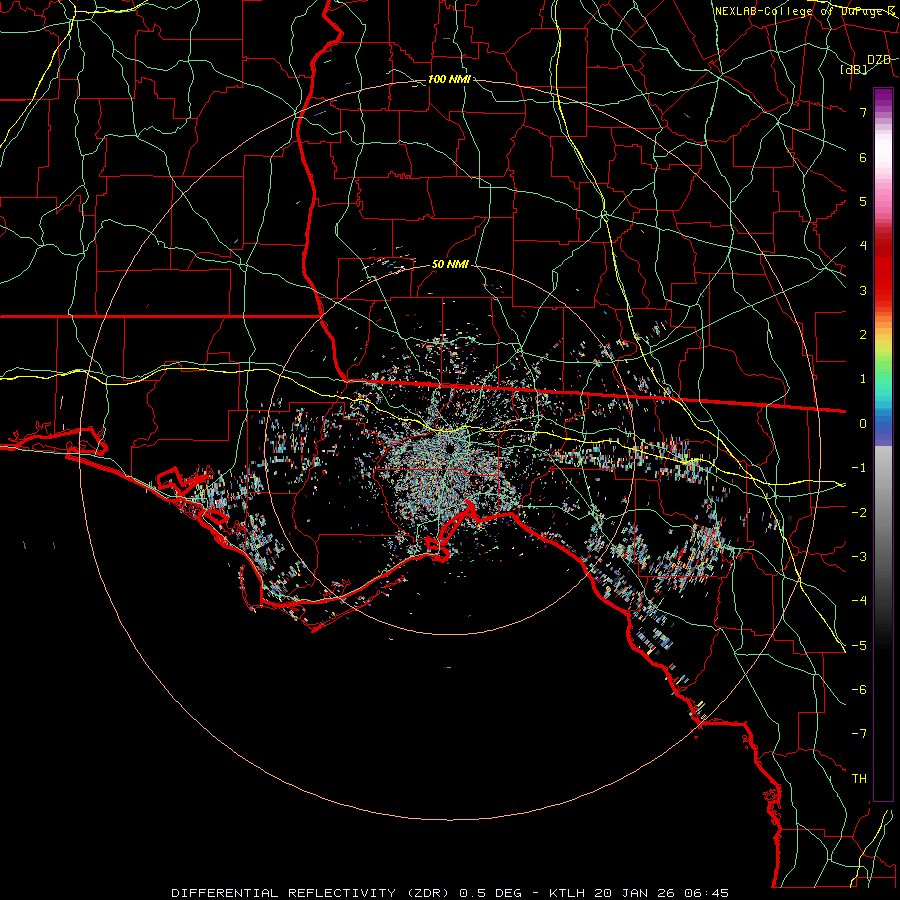Click the 3 value on color scale
This screenshot has height=900, width=900.
863,290
